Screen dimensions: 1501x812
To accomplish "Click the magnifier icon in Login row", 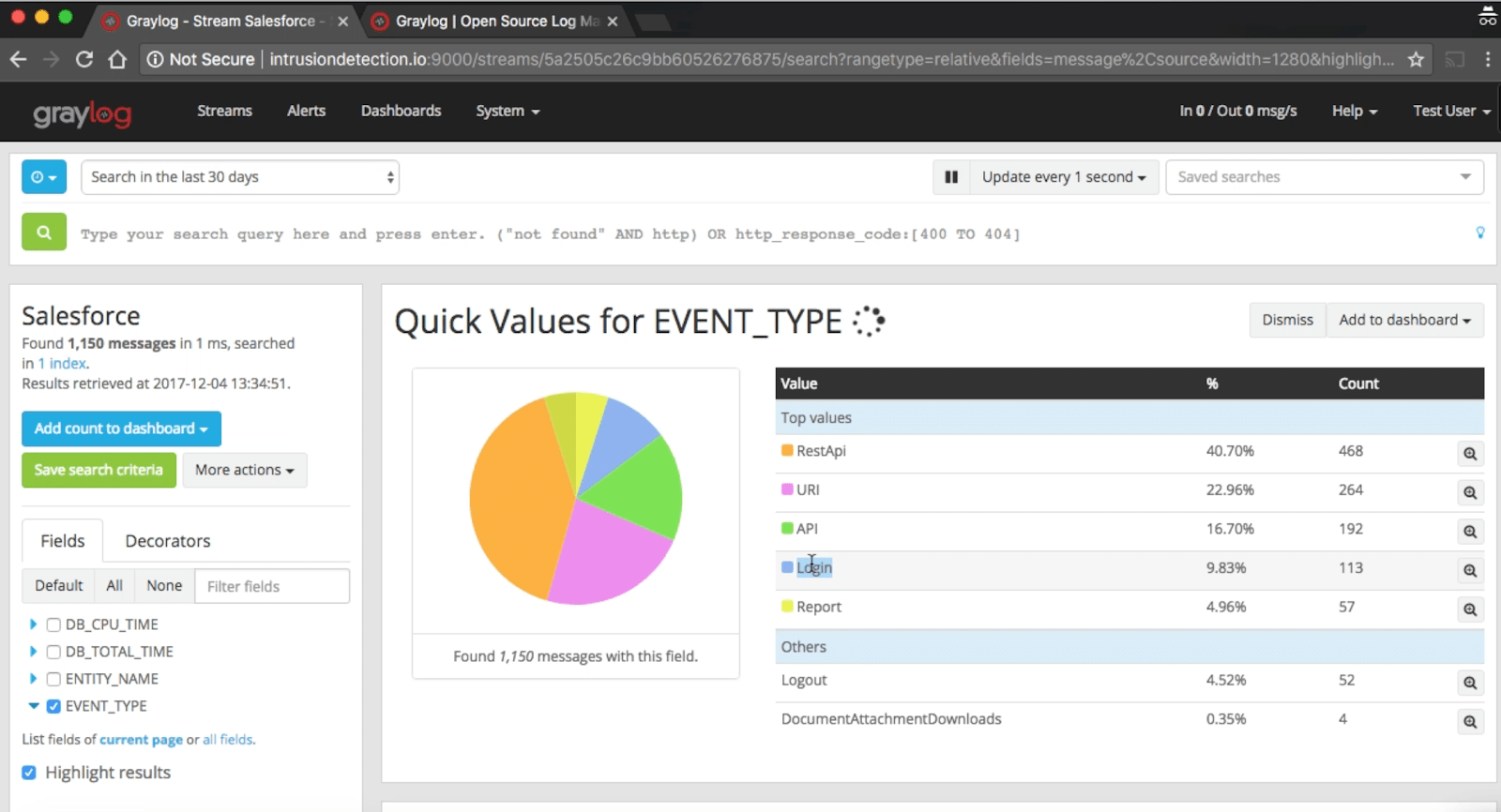I will (x=1470, y=570).
